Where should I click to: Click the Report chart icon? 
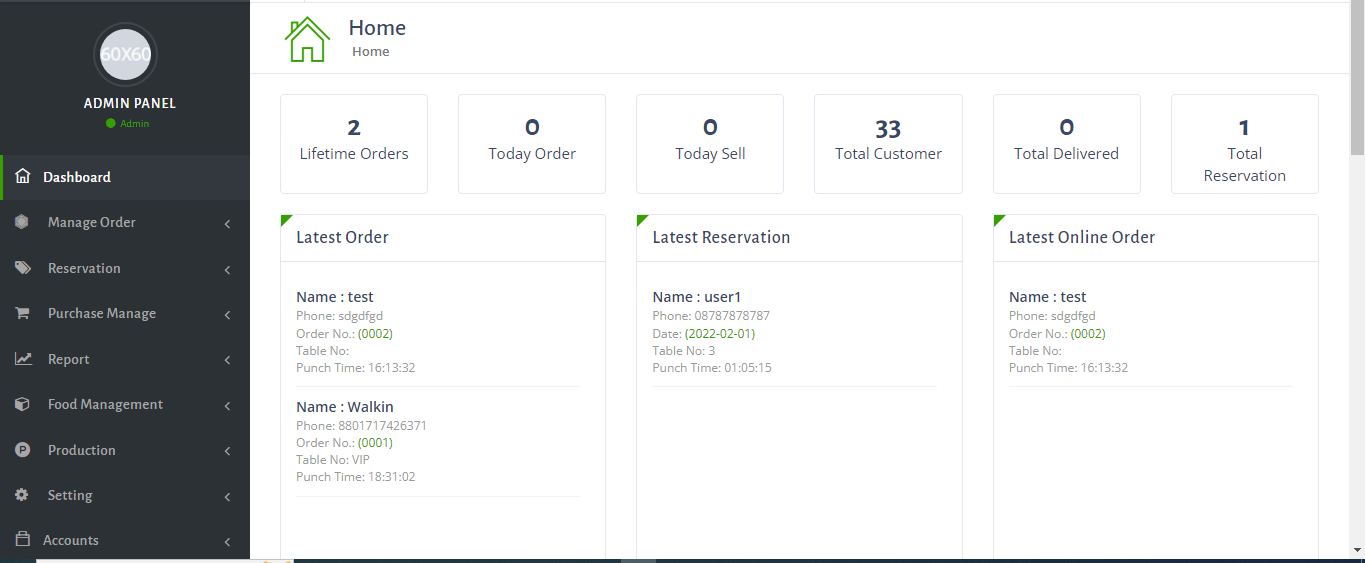coord(23,359)
